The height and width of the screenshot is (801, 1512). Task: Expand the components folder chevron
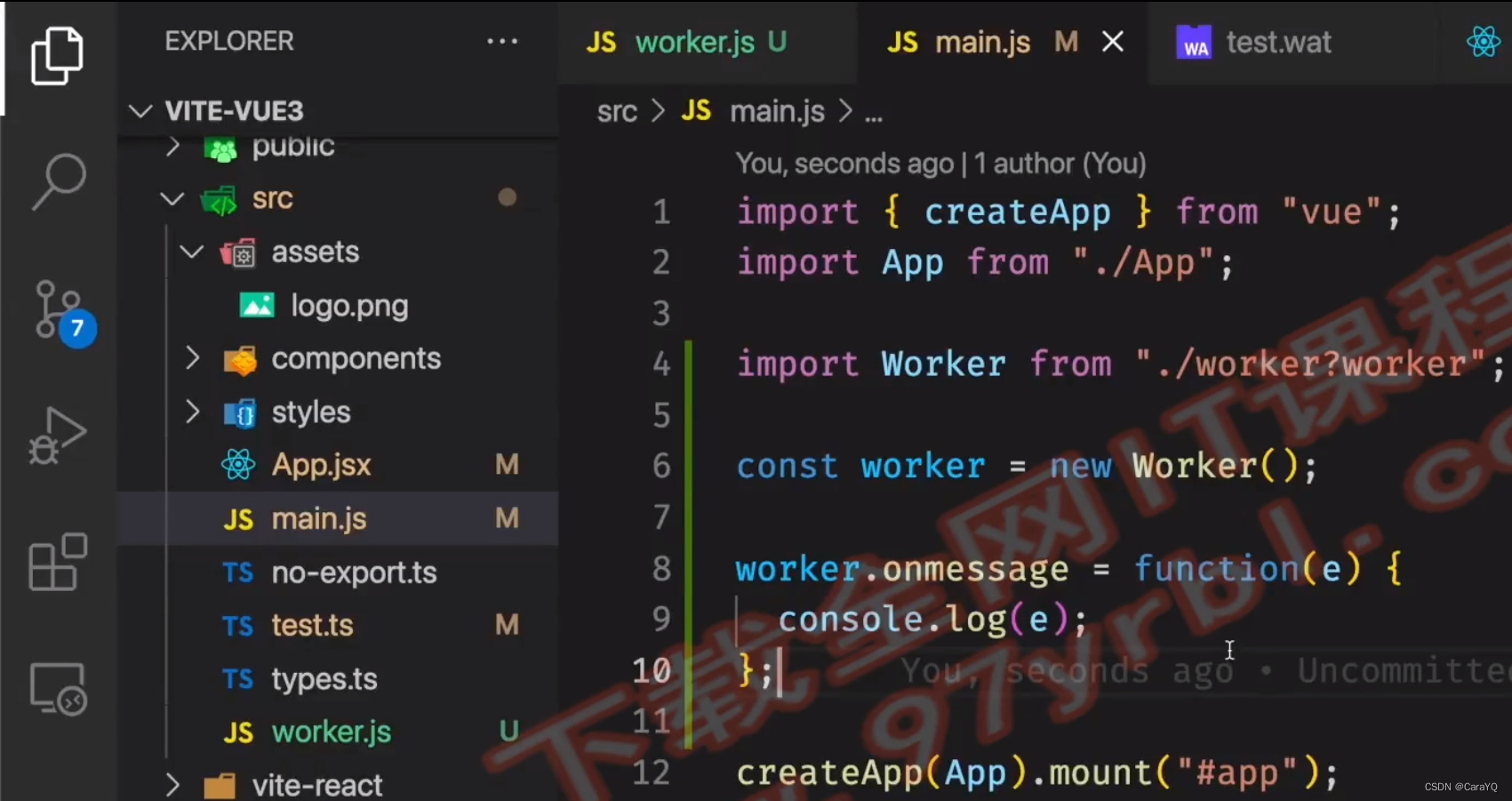coord(192,358)
